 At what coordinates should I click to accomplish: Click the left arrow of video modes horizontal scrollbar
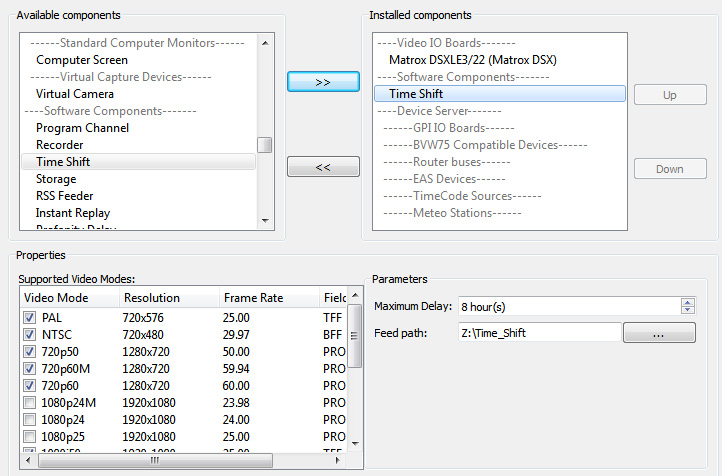click(28, 460)
